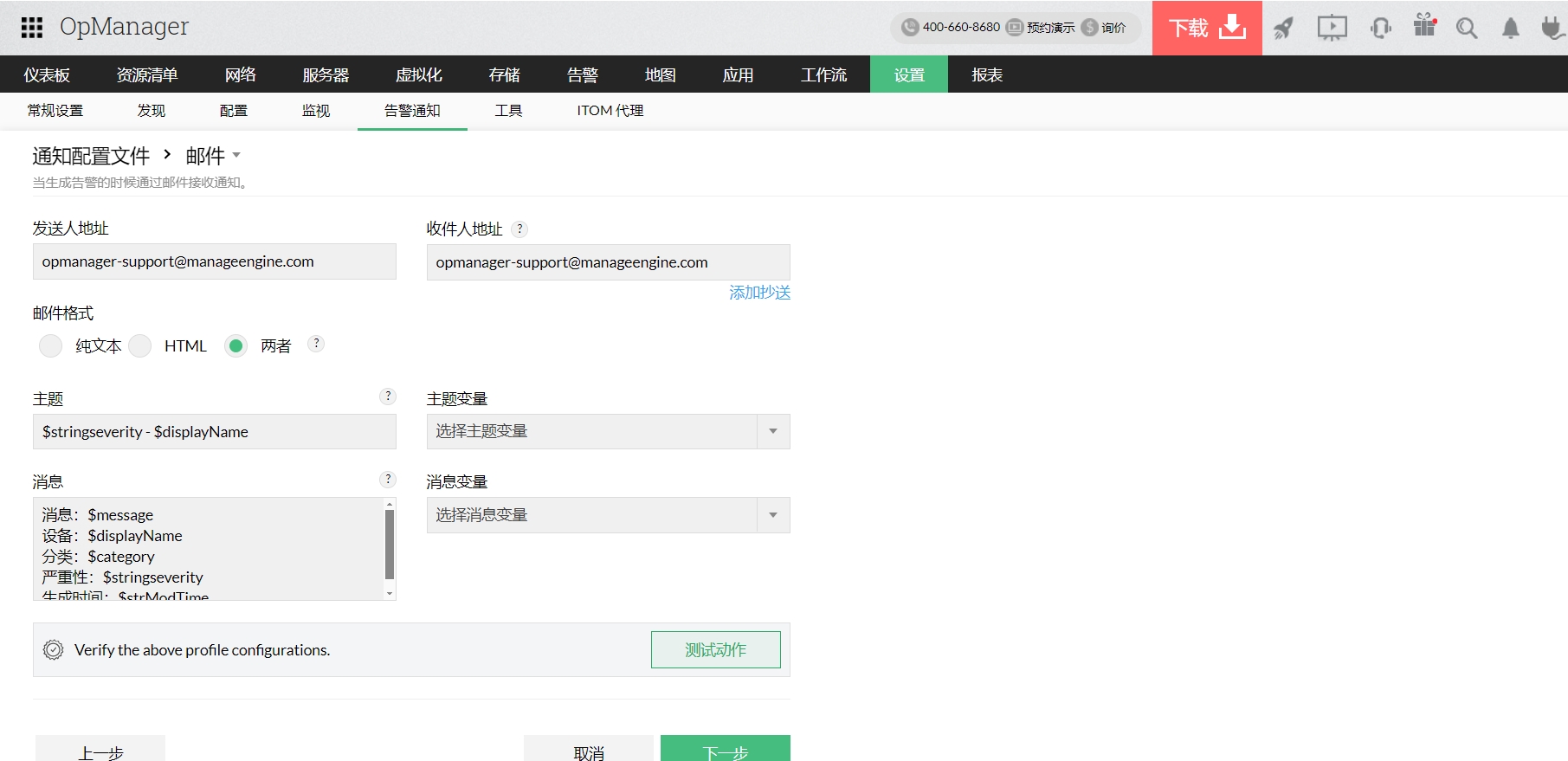Click the 添加抄送 link
The width and height of the screenshot is (1568, 761).
point(760,293)
